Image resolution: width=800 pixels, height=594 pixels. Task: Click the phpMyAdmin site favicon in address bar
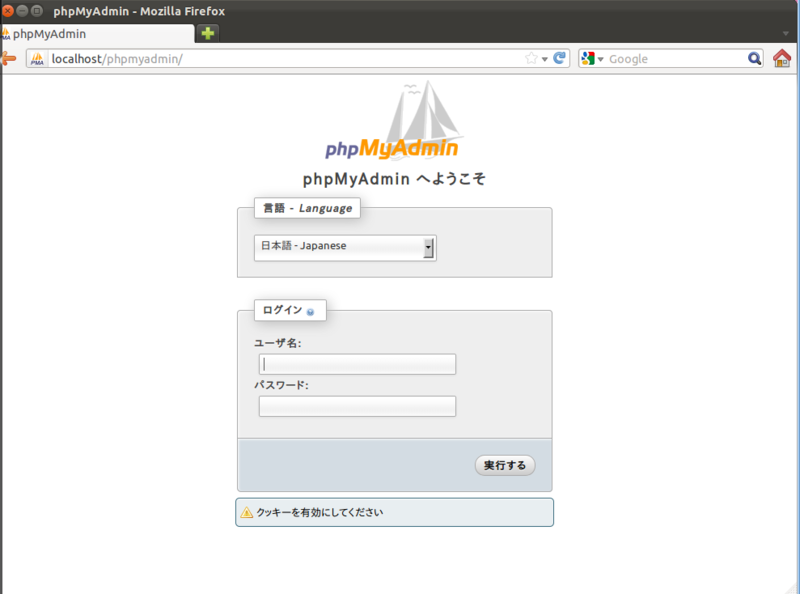(x=37, y=59)
